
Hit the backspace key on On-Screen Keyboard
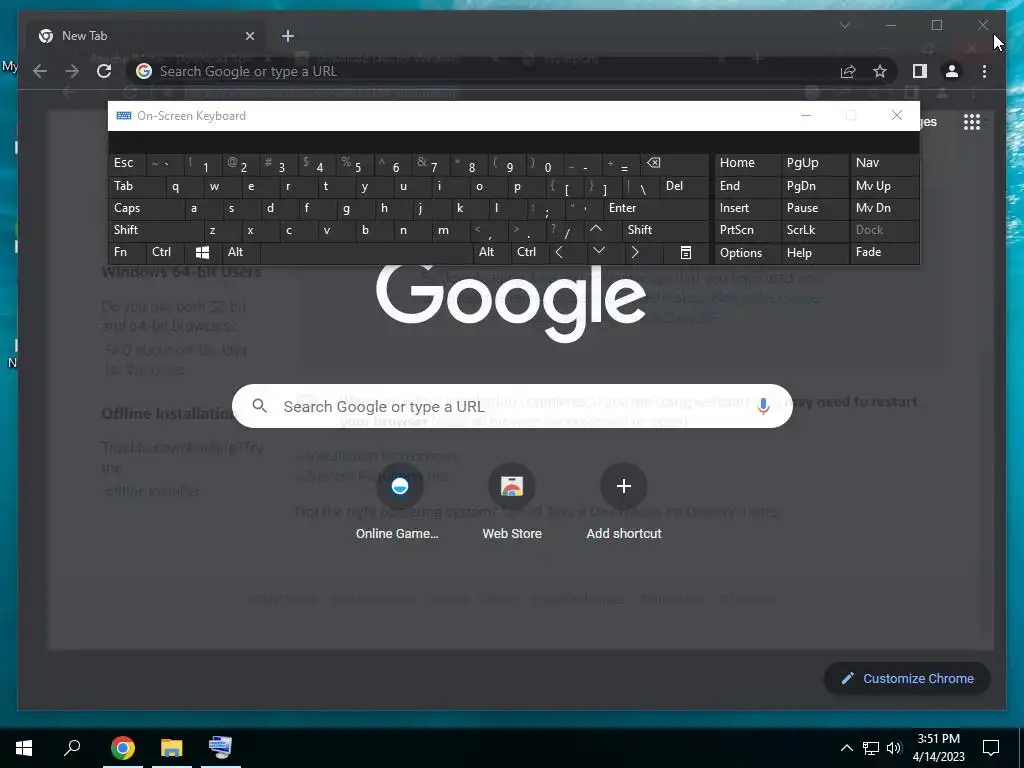point(675,163)
